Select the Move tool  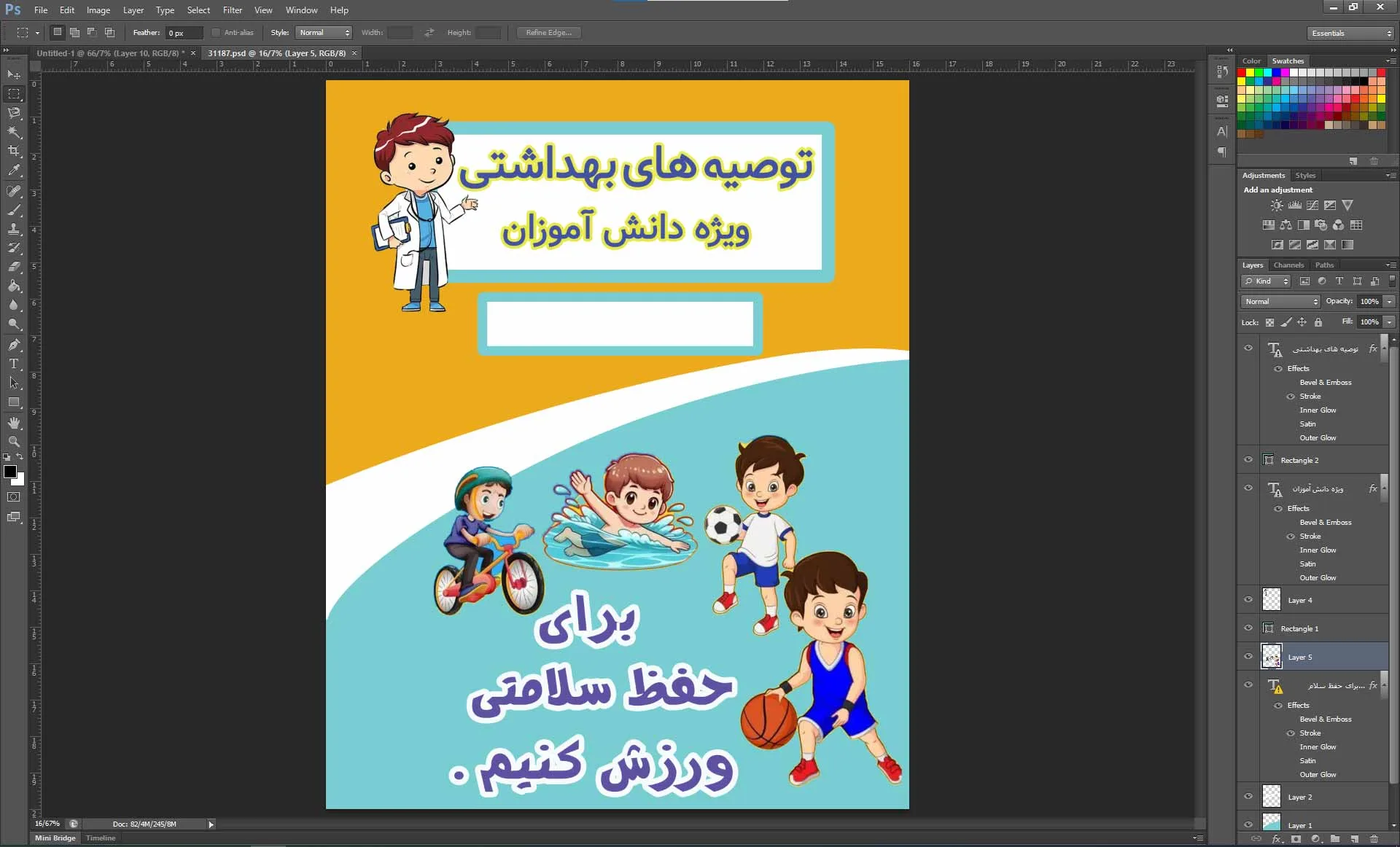[14, 74]
